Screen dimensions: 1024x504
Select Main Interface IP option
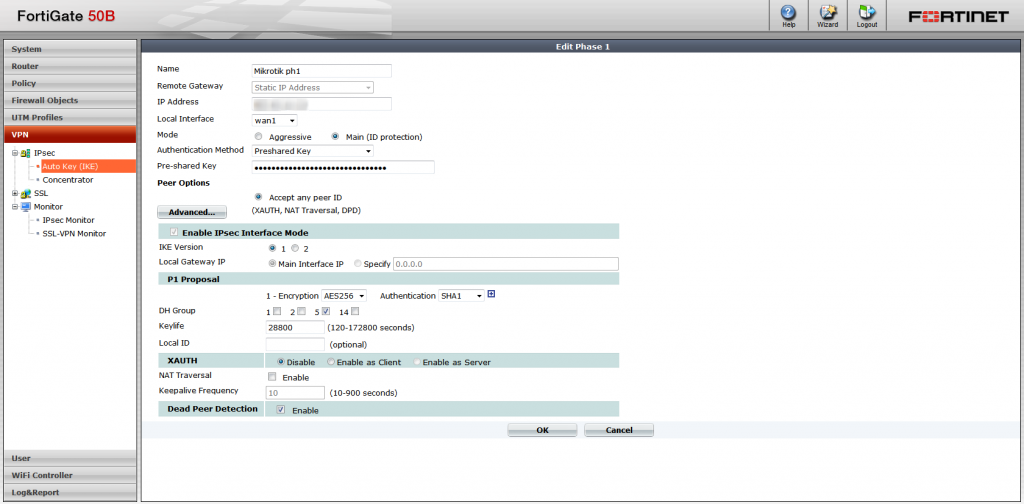pos(272,264)
